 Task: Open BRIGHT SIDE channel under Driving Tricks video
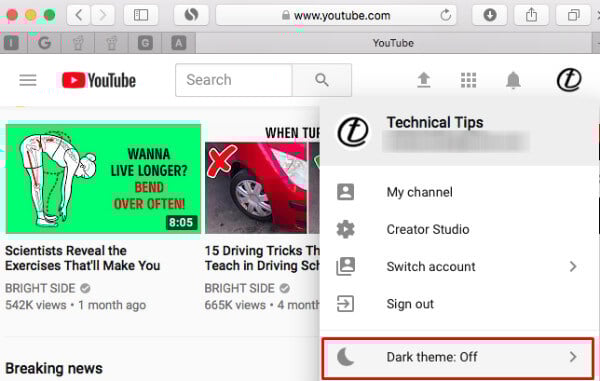240,288
